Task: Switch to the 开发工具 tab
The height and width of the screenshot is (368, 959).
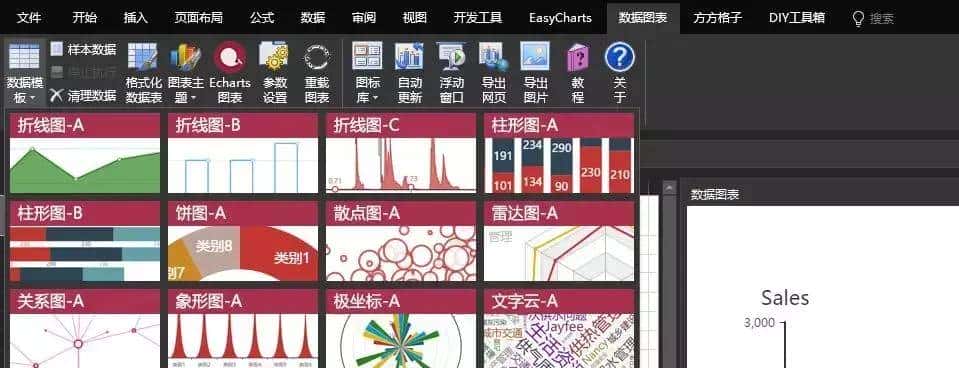Action: click(478, 17)
